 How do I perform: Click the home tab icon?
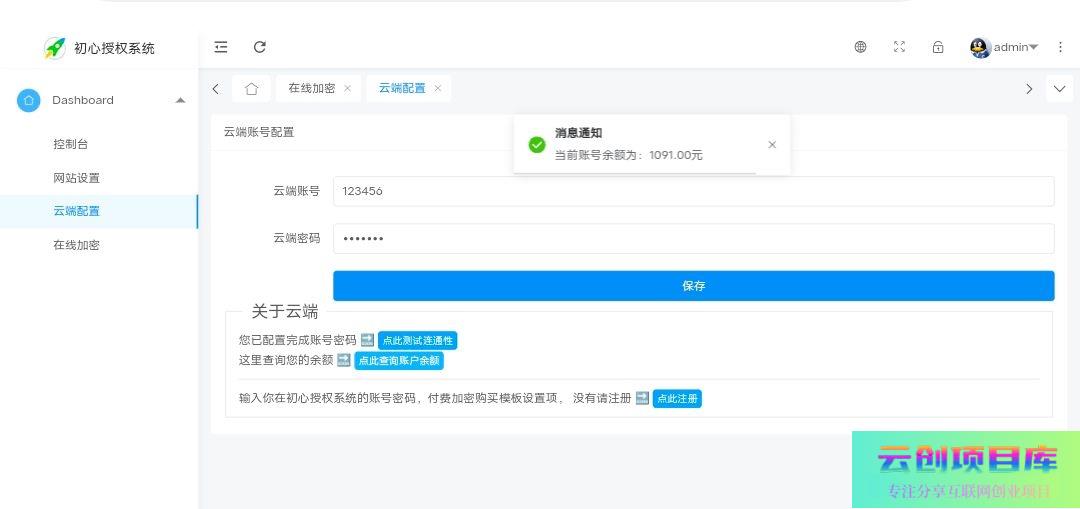(x=251, y=88)
